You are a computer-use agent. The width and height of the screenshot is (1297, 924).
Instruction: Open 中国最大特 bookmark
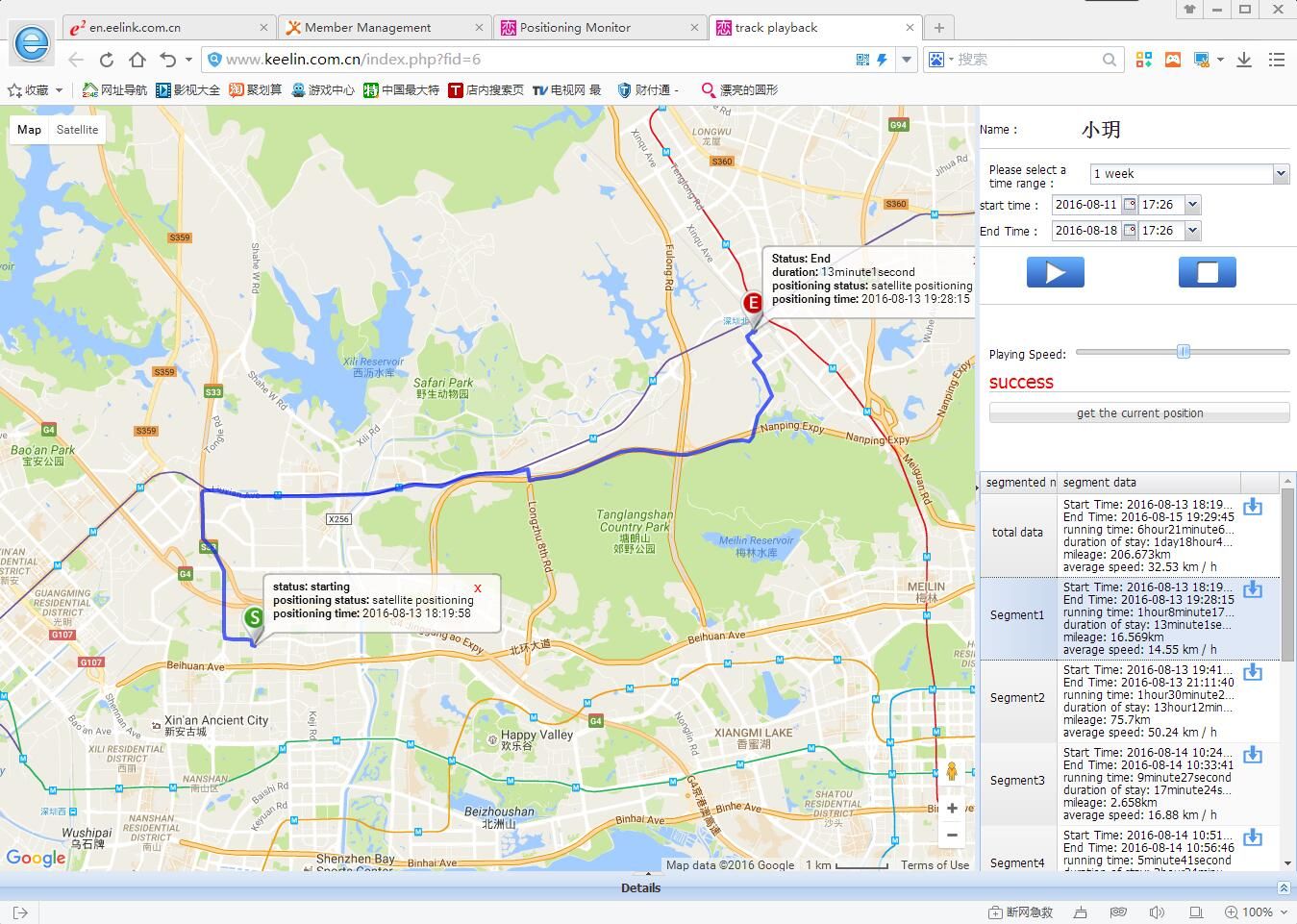401,90
